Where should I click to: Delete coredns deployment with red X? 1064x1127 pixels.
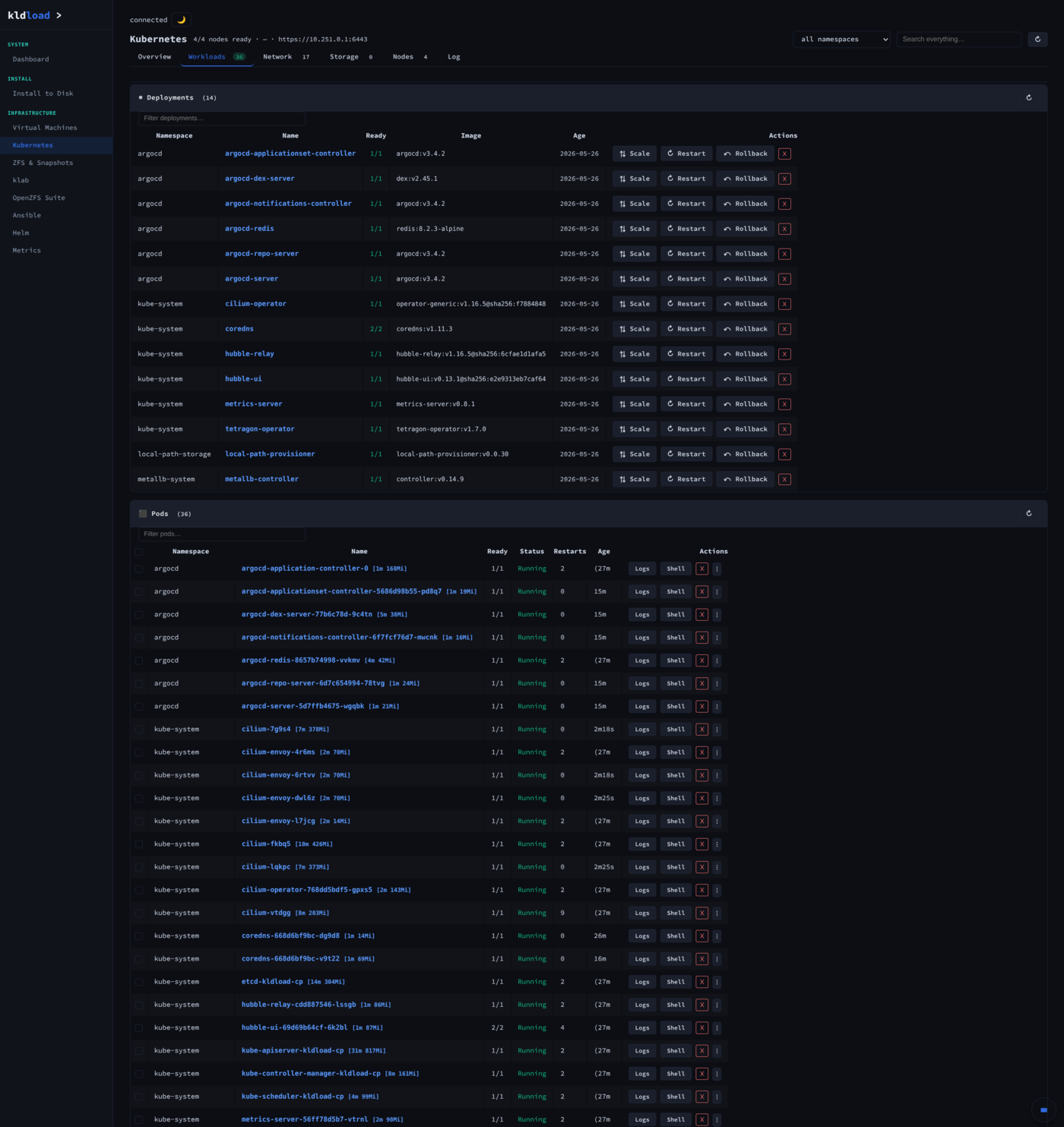pos(784,329)
